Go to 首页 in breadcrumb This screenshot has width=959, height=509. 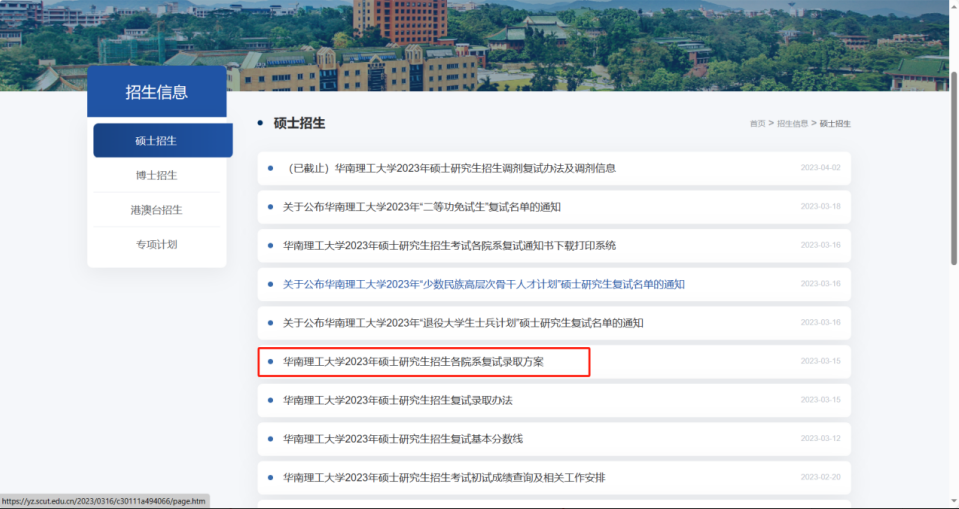point(757,124)
